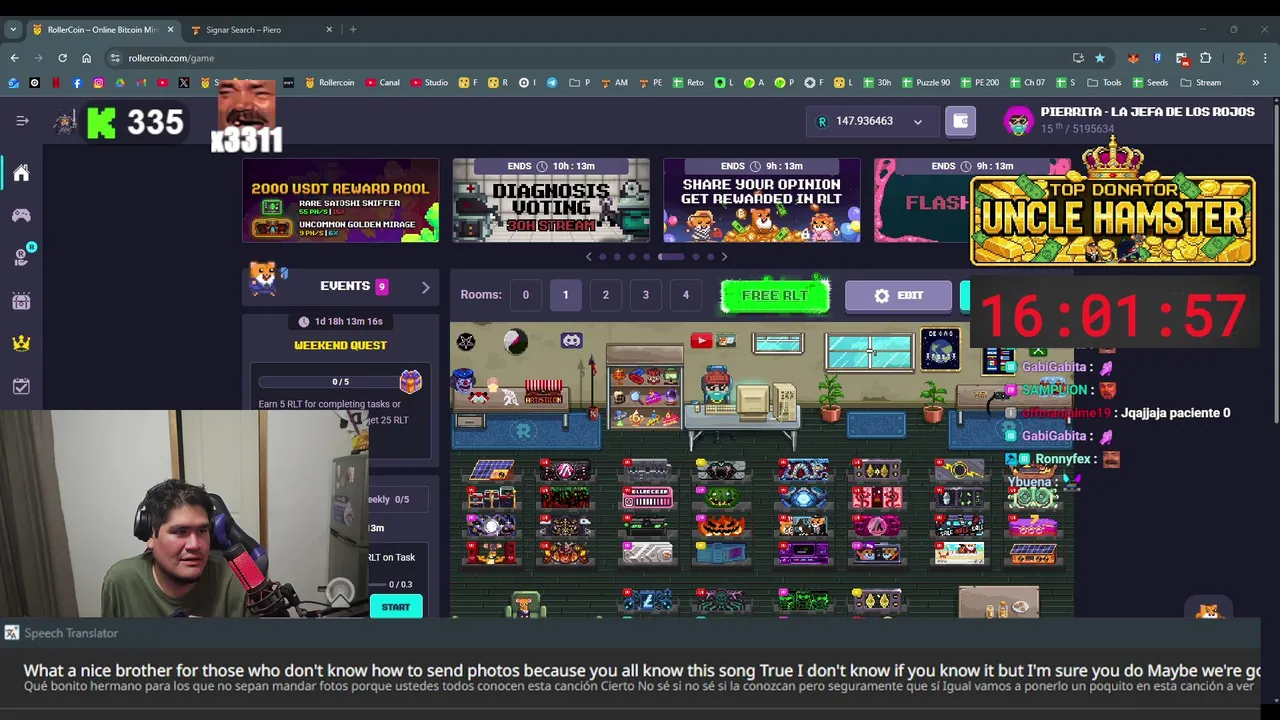This screenshot has width=1280, height=720.
Task: Open the Chrome tab search dropdown
Action: click(14, 29)
